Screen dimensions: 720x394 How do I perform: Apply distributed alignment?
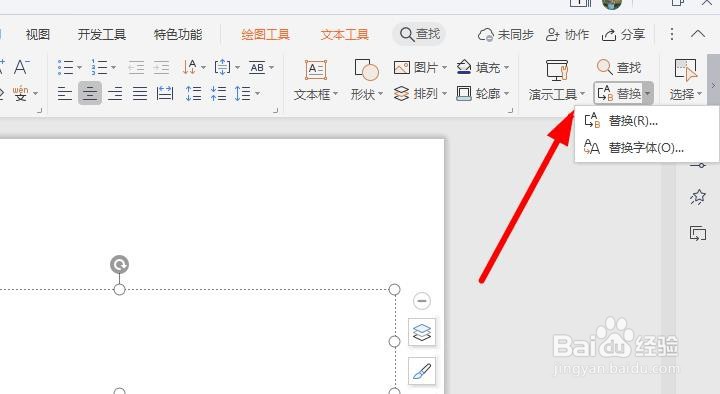tap(165, 94)
